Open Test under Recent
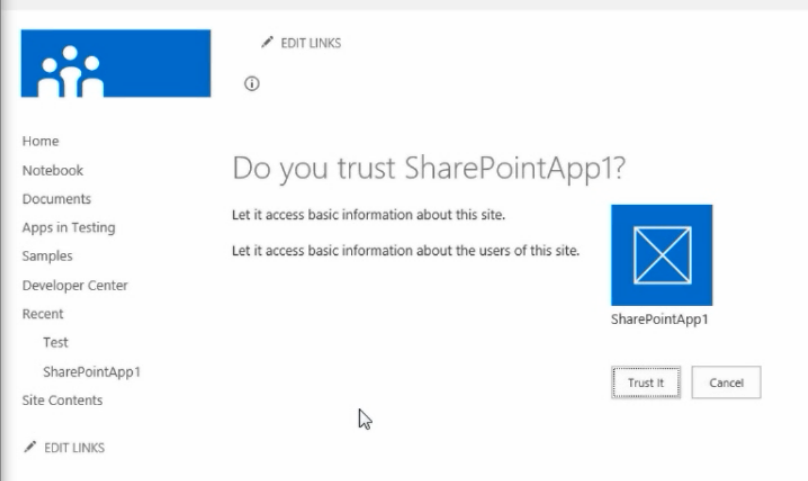 point(56,342)
